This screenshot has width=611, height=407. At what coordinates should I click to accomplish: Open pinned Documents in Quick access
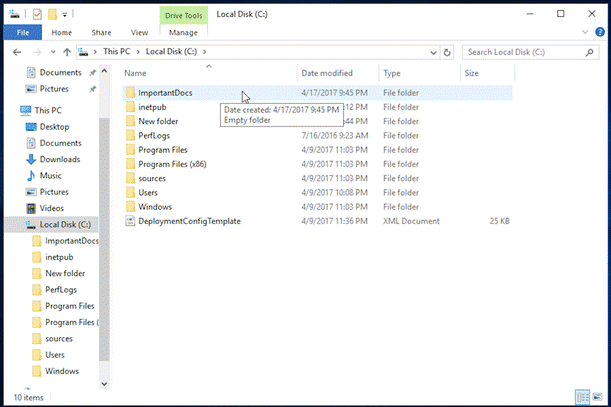(x=60, y=73)
